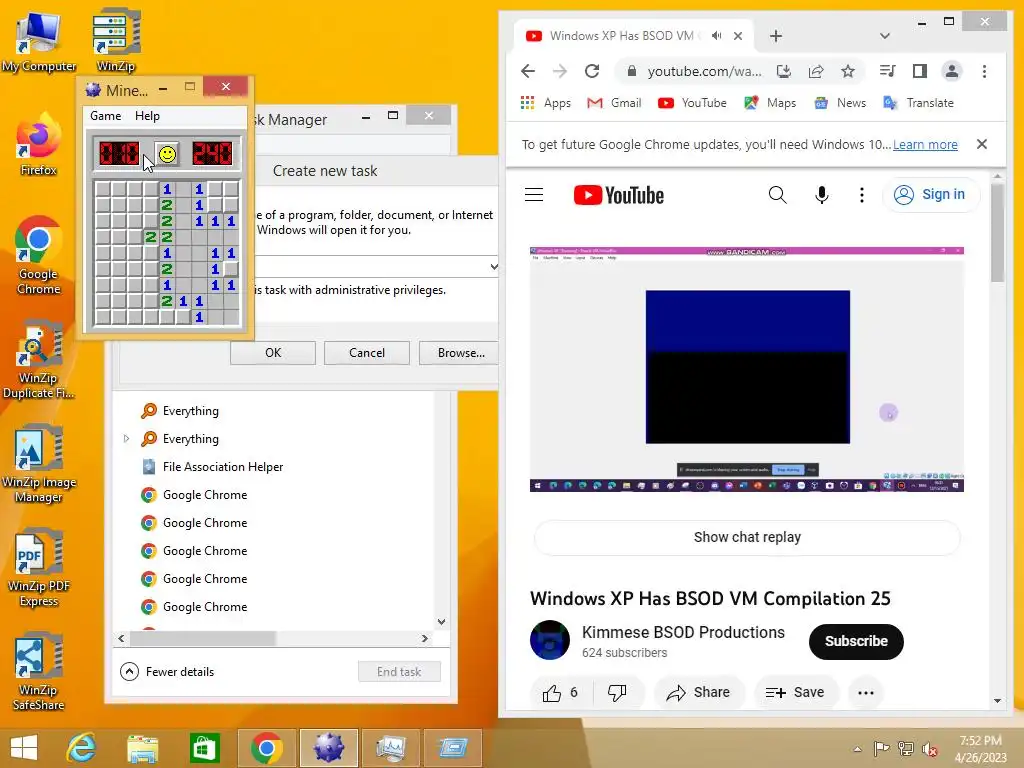Click share this page icon in Chrome

coord(816,71)
